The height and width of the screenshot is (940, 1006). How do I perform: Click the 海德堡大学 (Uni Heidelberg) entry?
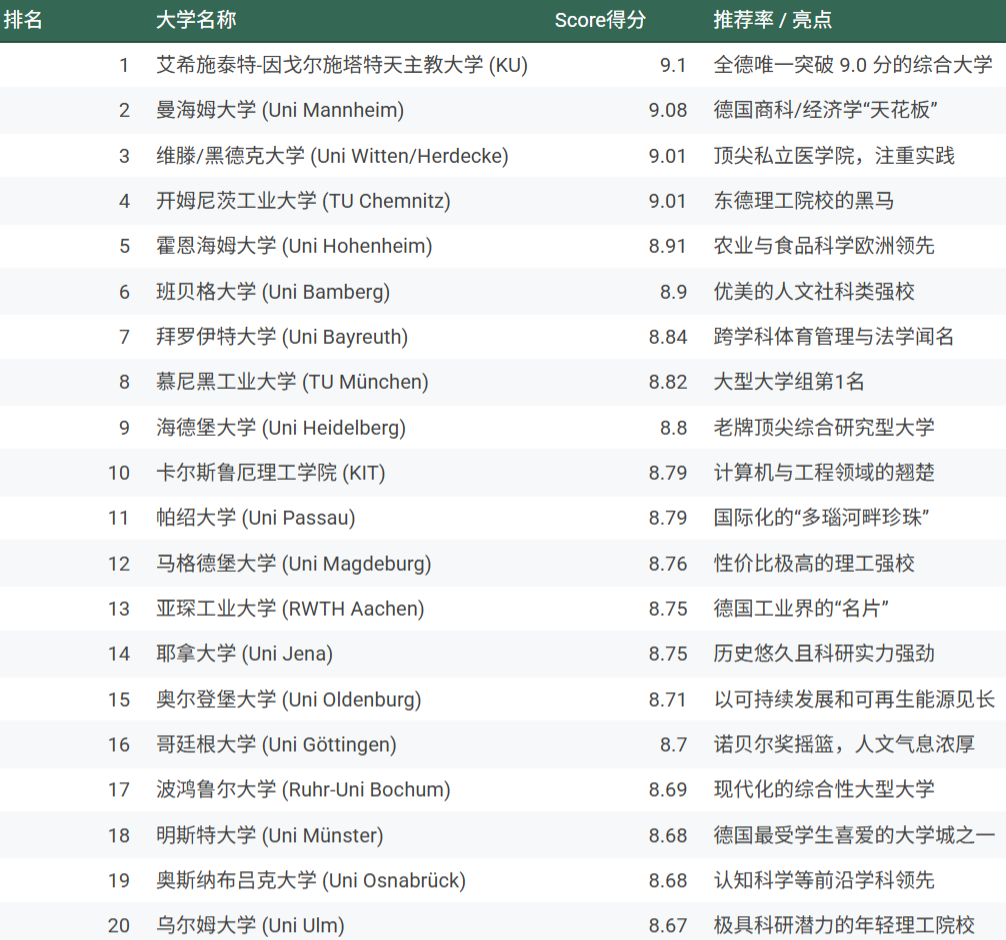click(281, 428)
